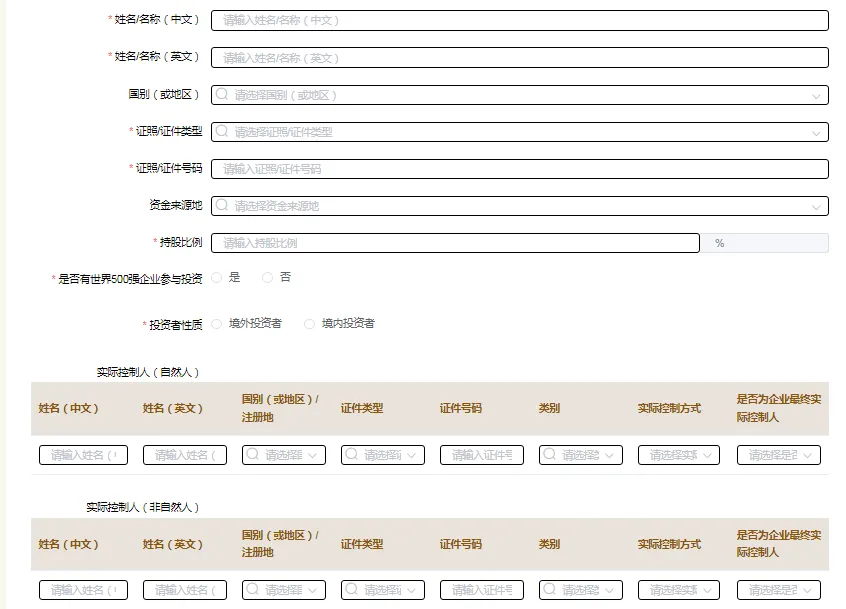Image resolution: width=846 pixels, height=609 pixels.
Task: Open 实际控制方式 dropdown in 非自然人 row
Action: [680, 590]
